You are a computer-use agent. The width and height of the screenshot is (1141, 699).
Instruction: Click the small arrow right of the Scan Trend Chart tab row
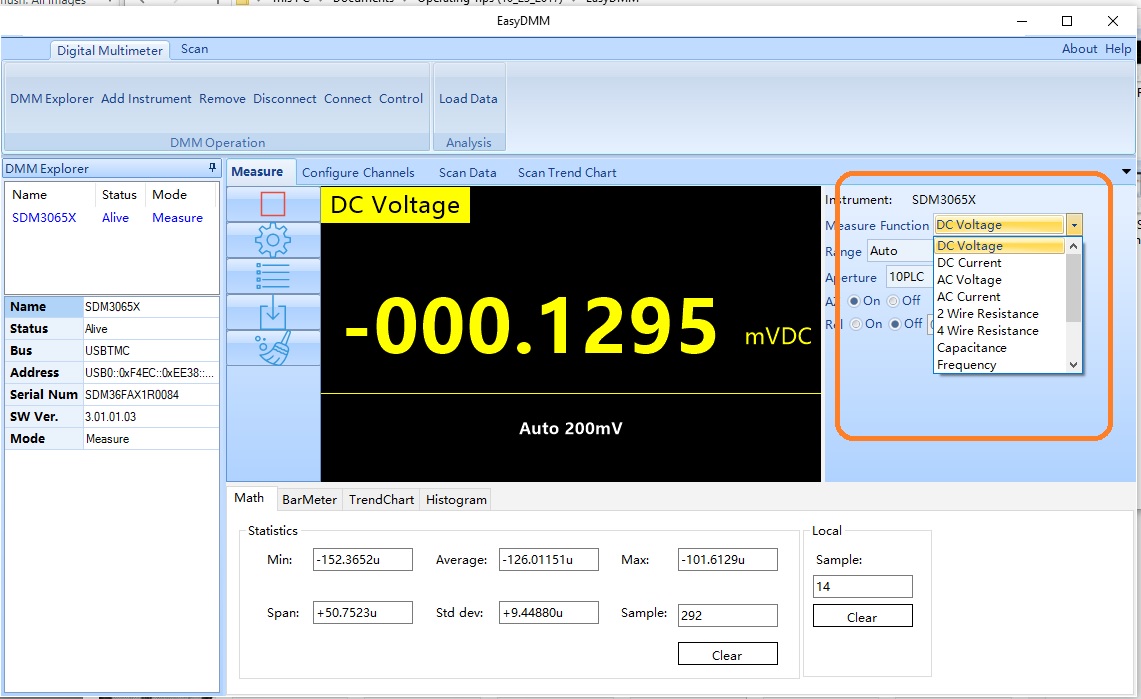1128,172
